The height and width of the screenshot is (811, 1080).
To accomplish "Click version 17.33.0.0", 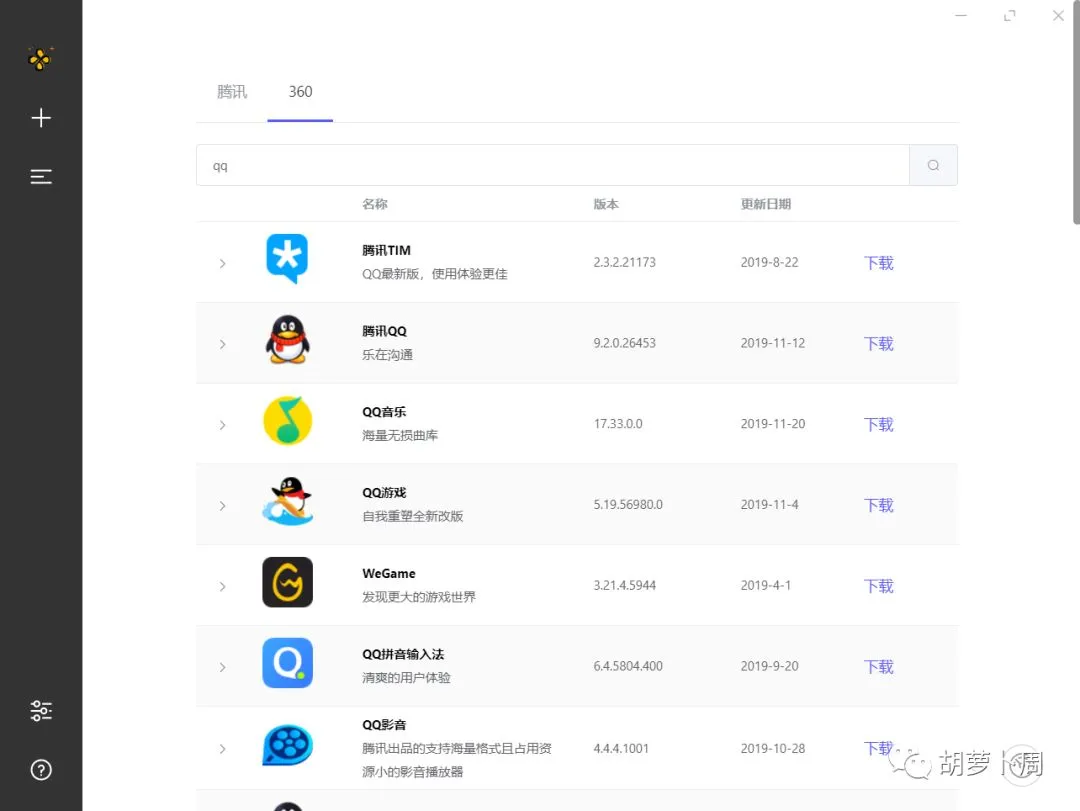I will tap(618, 423).
